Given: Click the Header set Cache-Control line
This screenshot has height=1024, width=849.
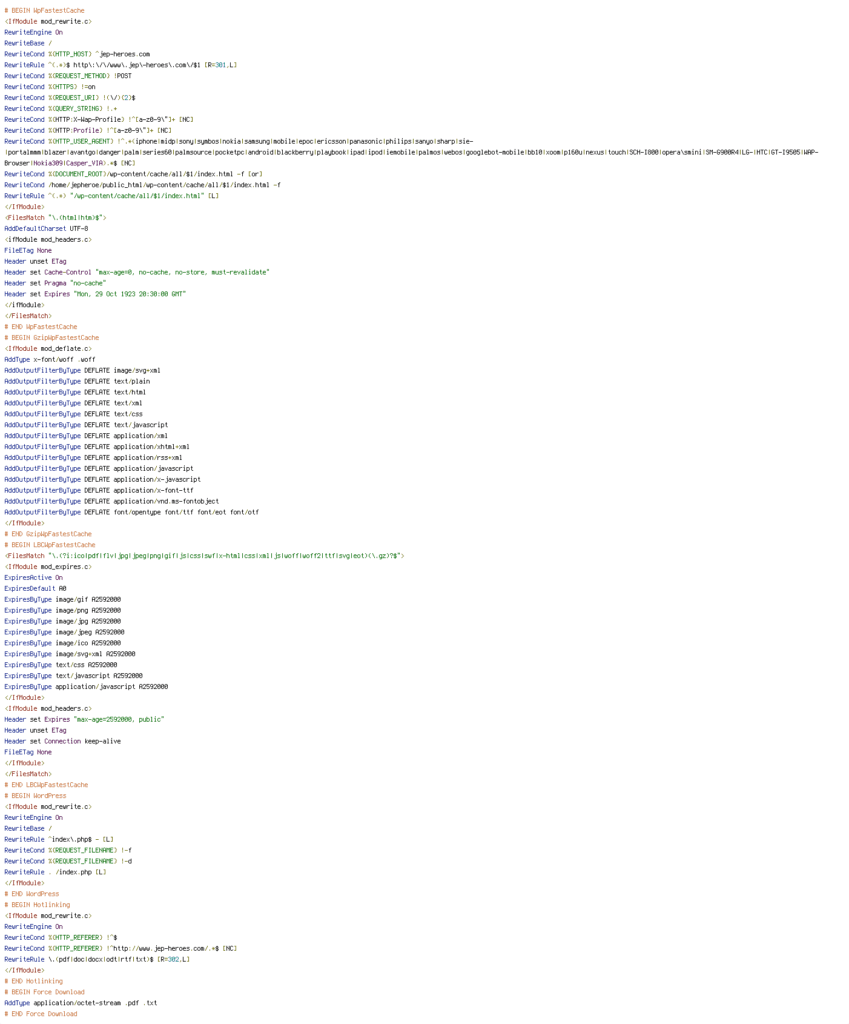Looking at the screenshot, I should point(136,272).
